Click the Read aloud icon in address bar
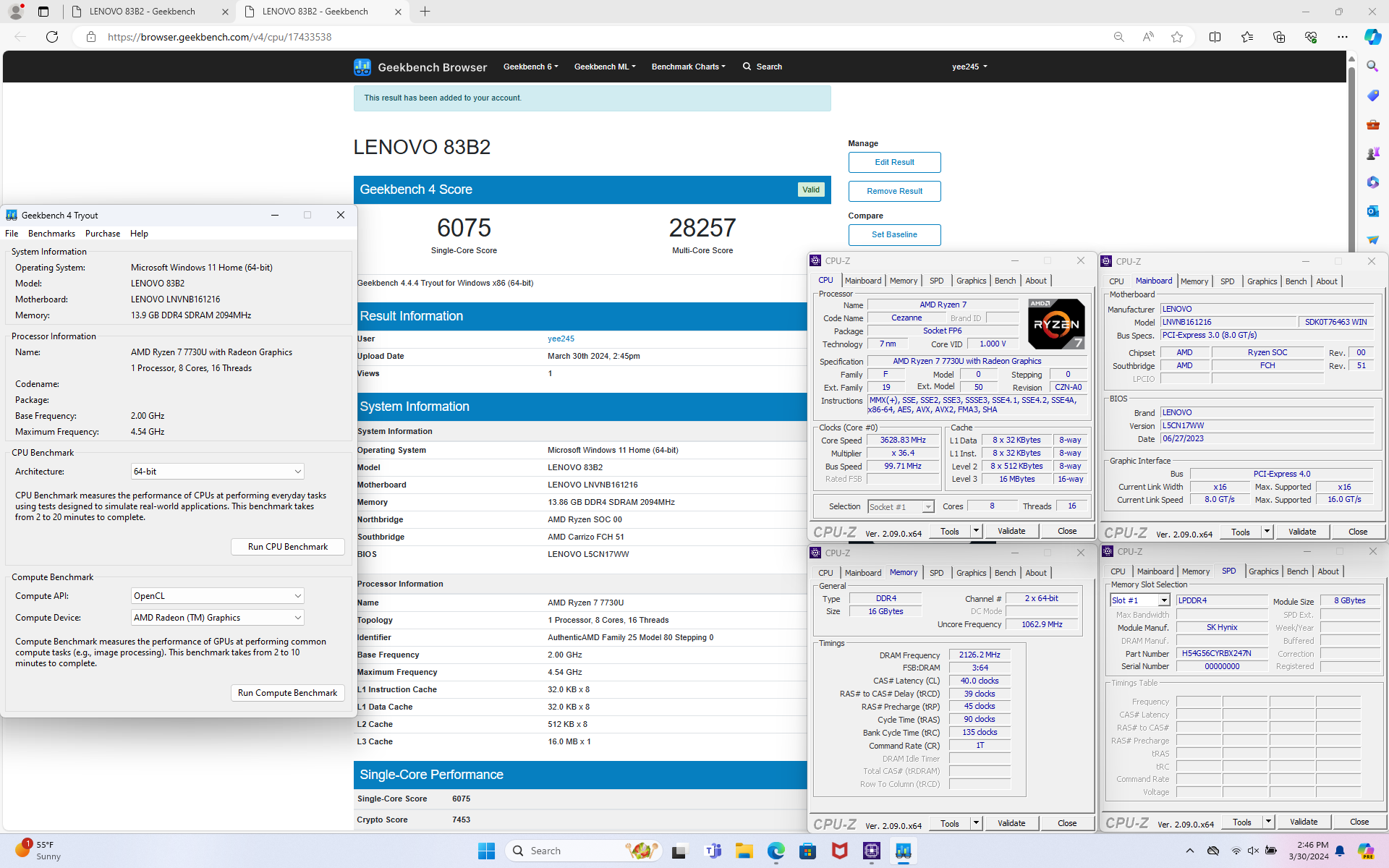The height and width of the screenshot is (868, 1389). tap(1148, 37)
